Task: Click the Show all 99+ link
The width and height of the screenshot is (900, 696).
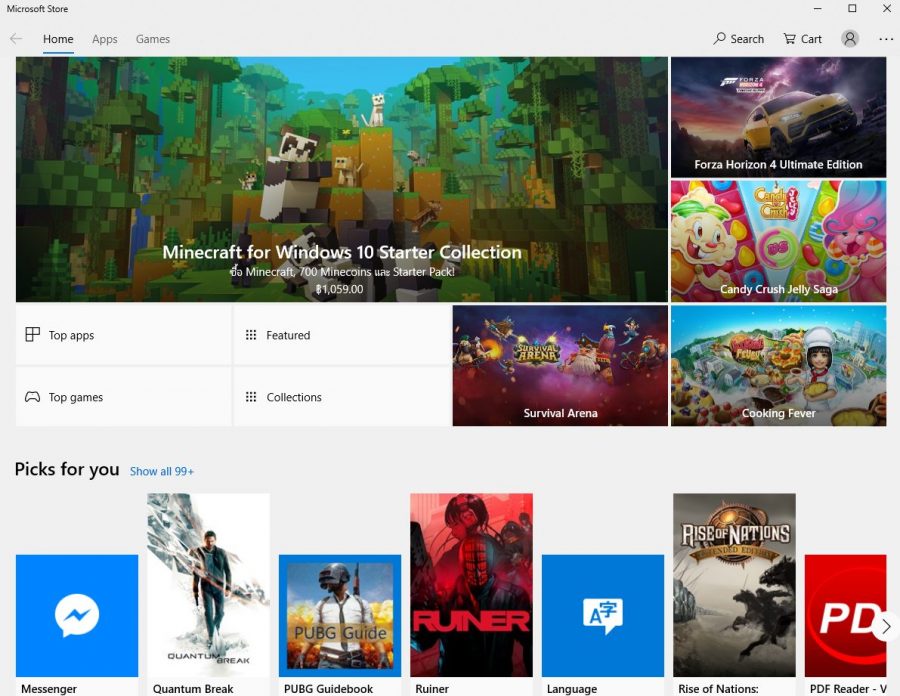Action: [162, 471]
